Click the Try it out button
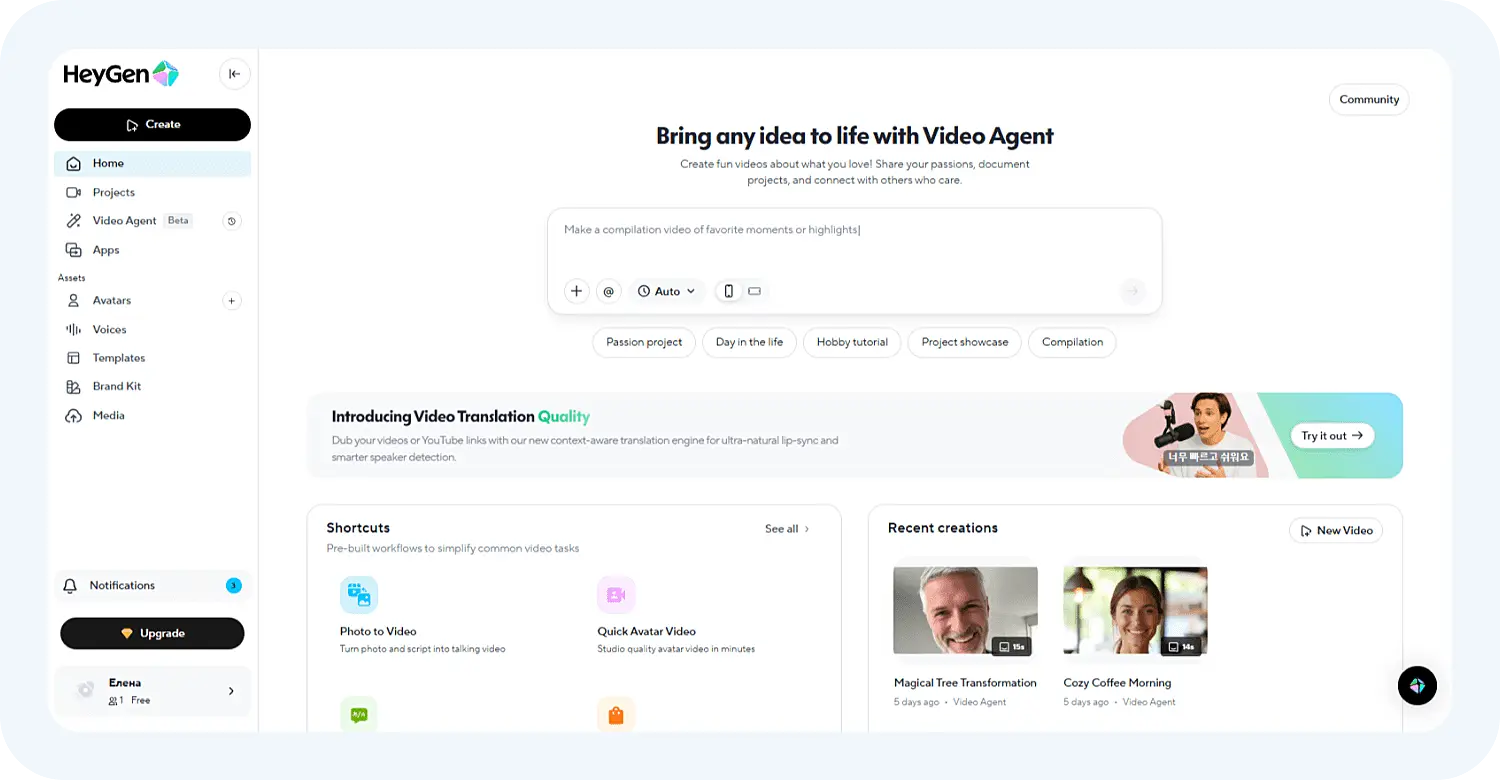The width and height of the screenshot is (1500, 780). pos(1332,435)
